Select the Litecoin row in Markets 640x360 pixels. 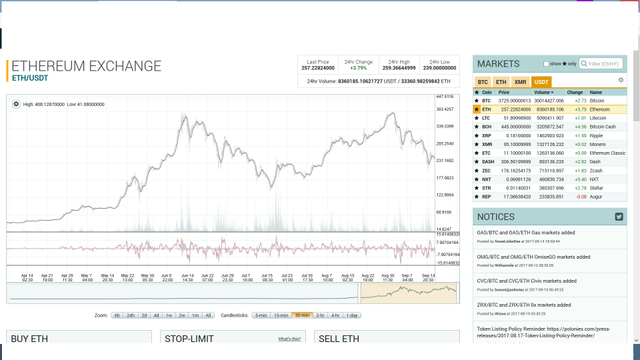pos(549,118)
